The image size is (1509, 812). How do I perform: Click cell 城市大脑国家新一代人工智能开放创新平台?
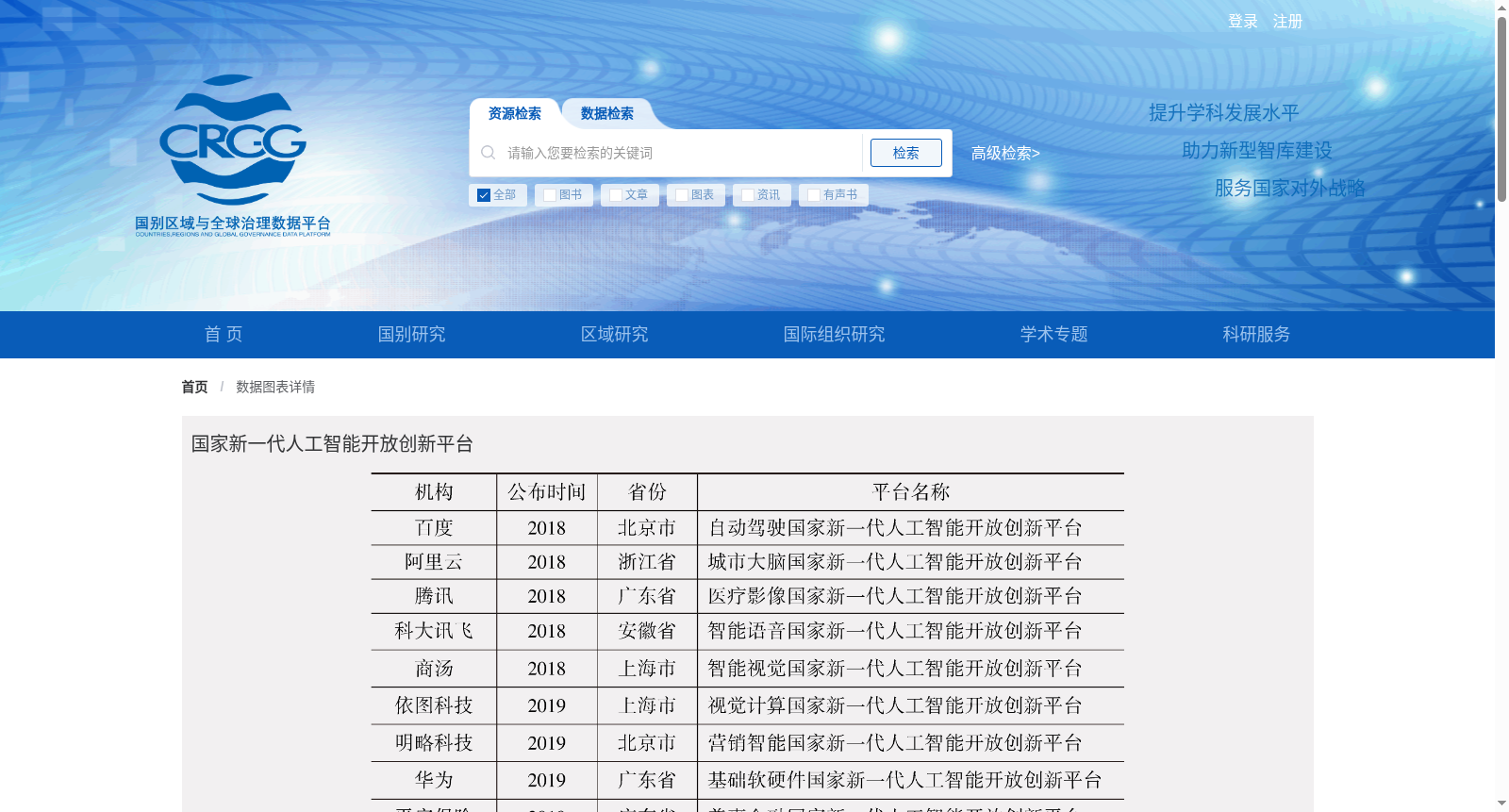coord(895,562)
